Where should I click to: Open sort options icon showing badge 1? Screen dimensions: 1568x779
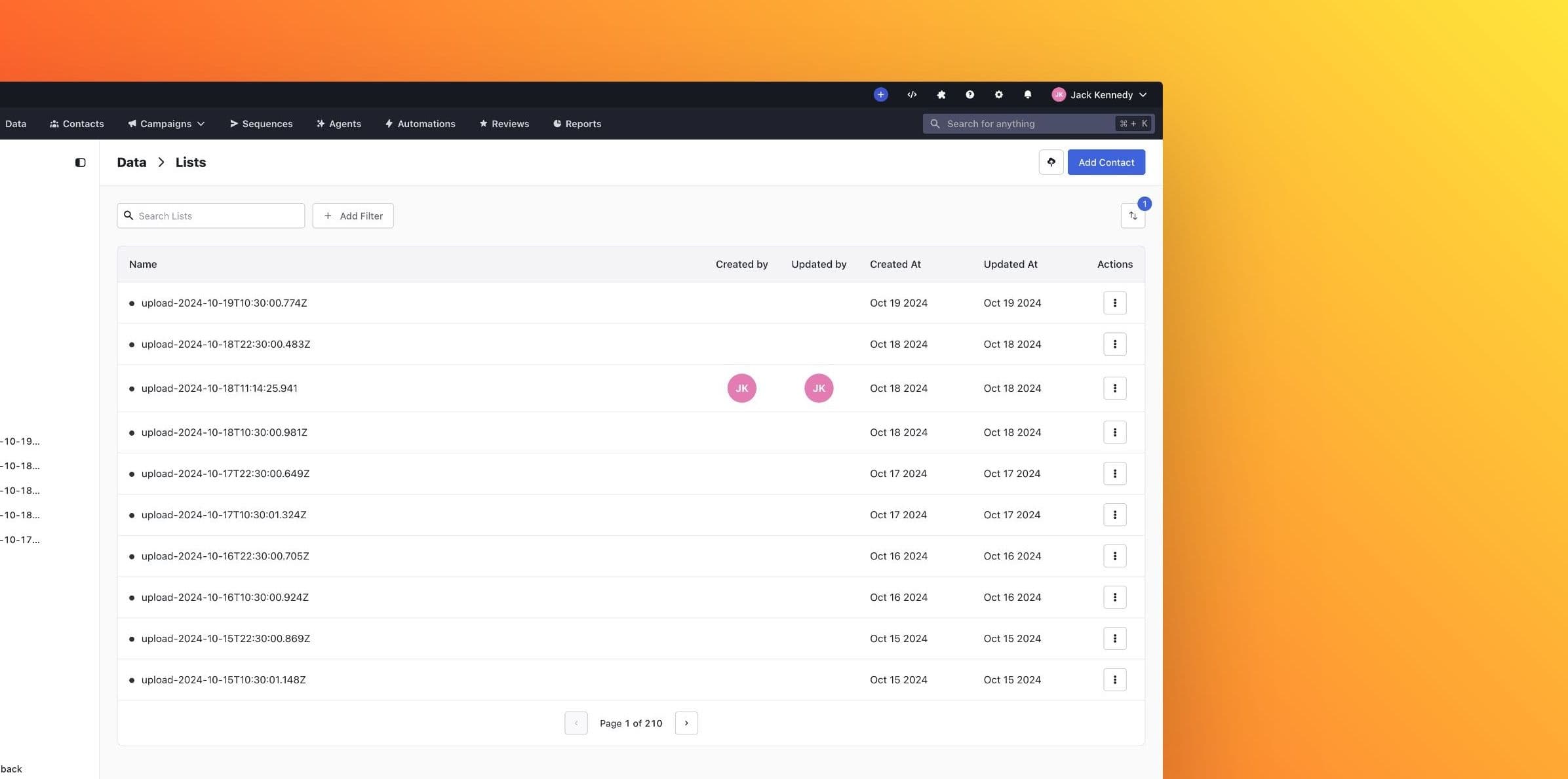1133,215
